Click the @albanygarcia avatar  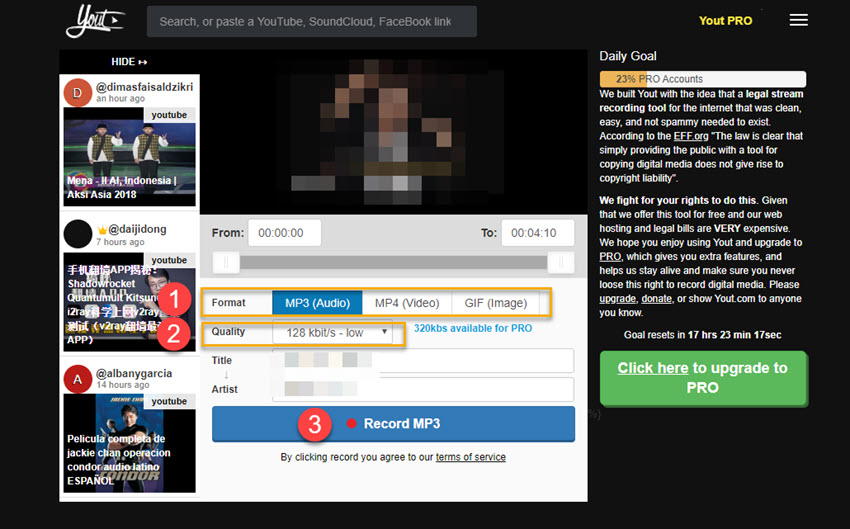pyautogui.click(x=78, y=379)
